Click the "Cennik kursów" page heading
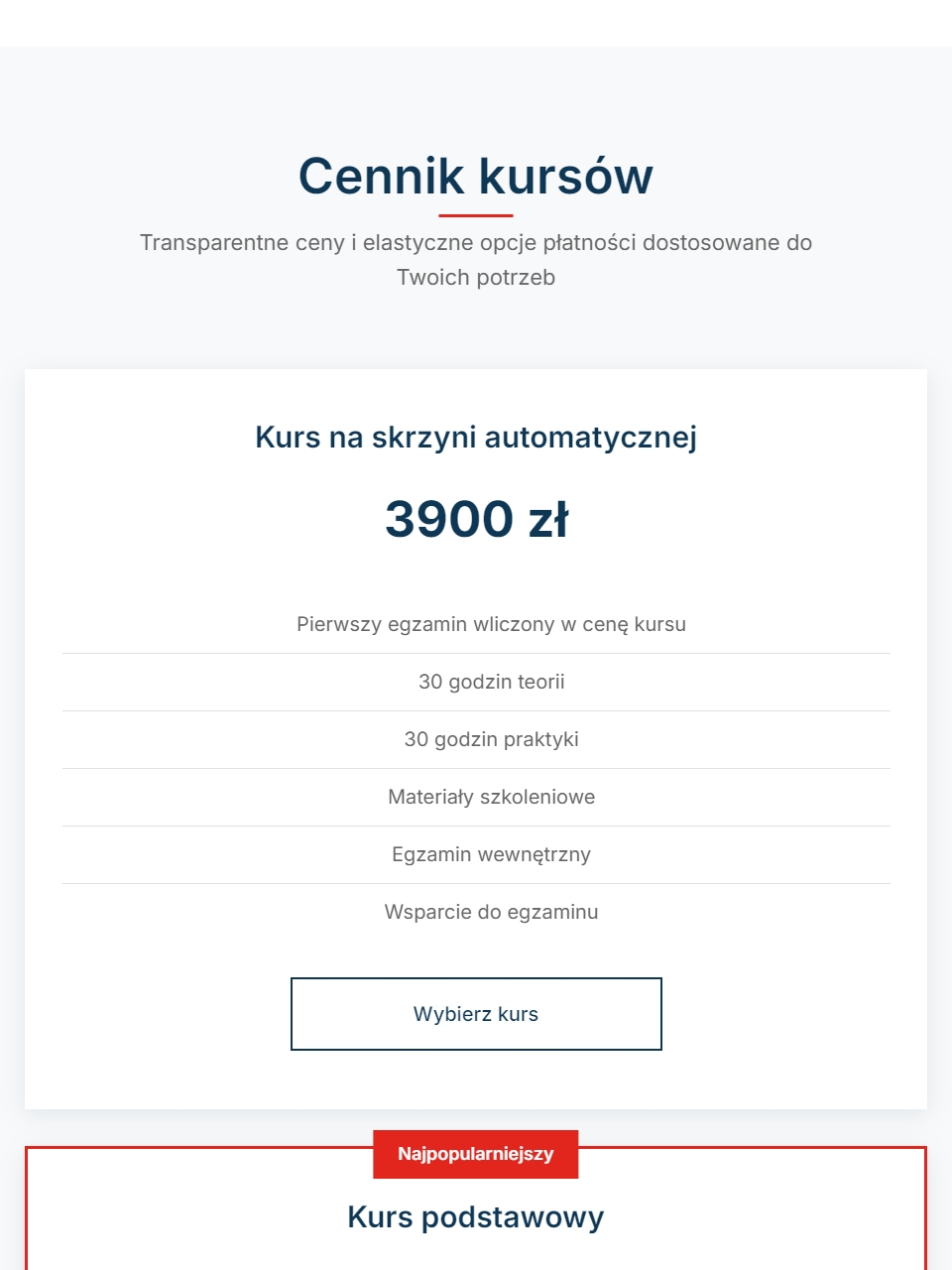This screenshot has width=952, height=1270. coord(476,176)
